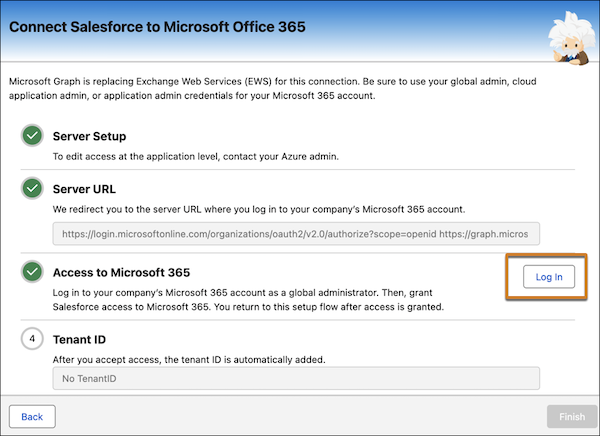Click the Einstein mascot image
600x436 pixels.
(x=572, y=38)
